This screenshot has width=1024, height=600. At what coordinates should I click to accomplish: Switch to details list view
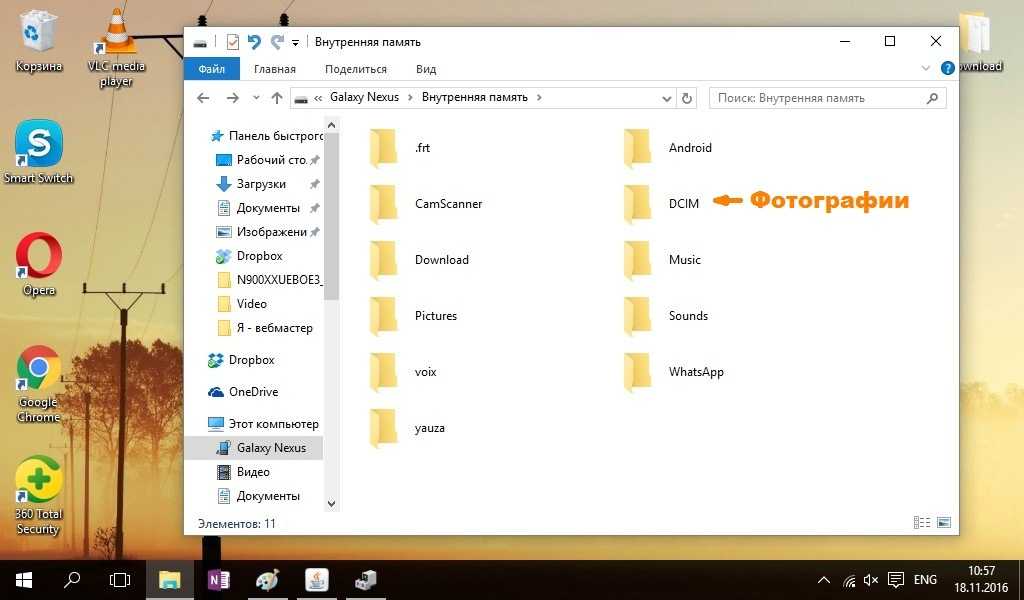tap(921, 523)
